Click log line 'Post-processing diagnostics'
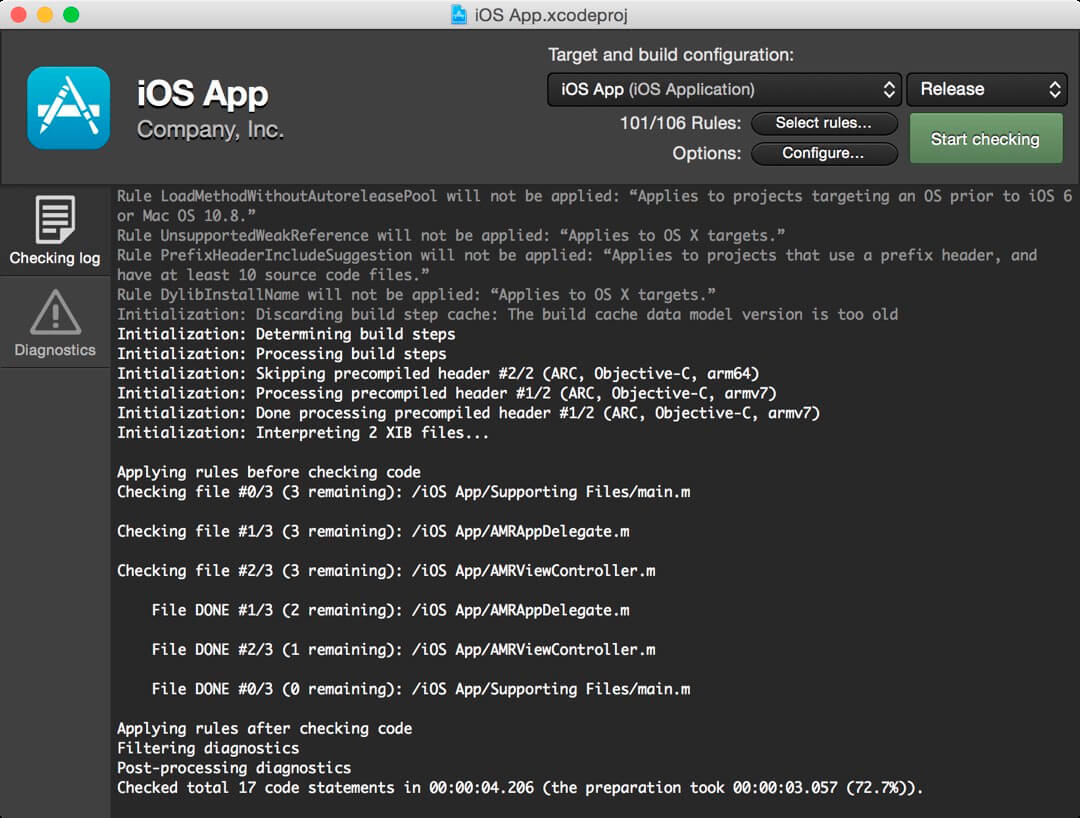This screenshot has width=1080, height=818. click(x=234, y=768)
